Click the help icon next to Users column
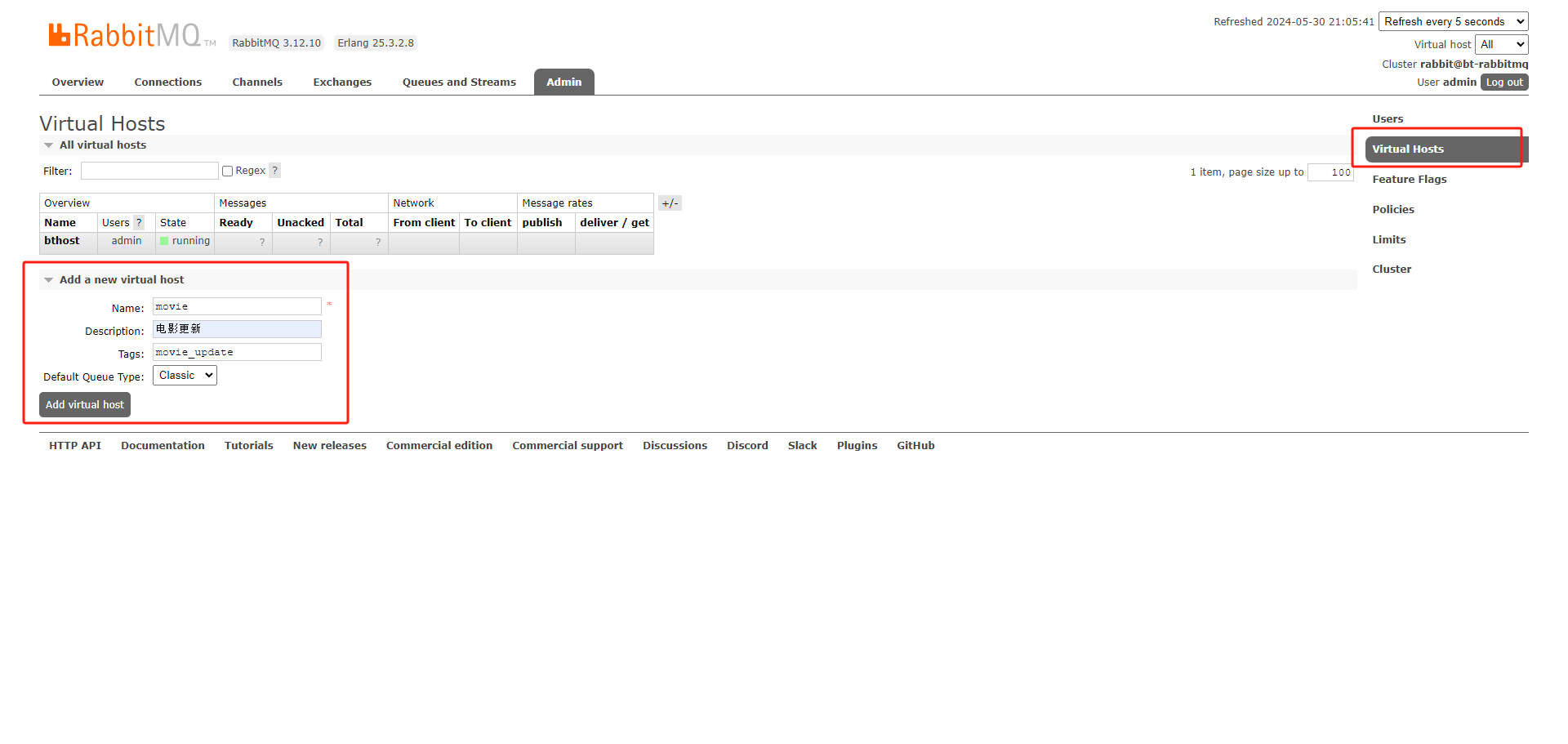 point(139,223)
